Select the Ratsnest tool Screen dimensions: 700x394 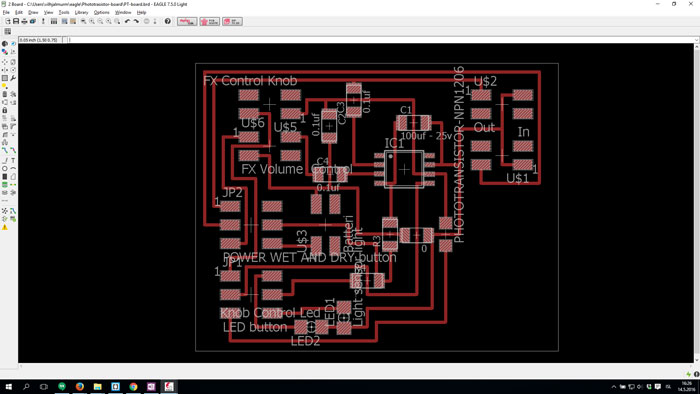[x=5, y=211]
